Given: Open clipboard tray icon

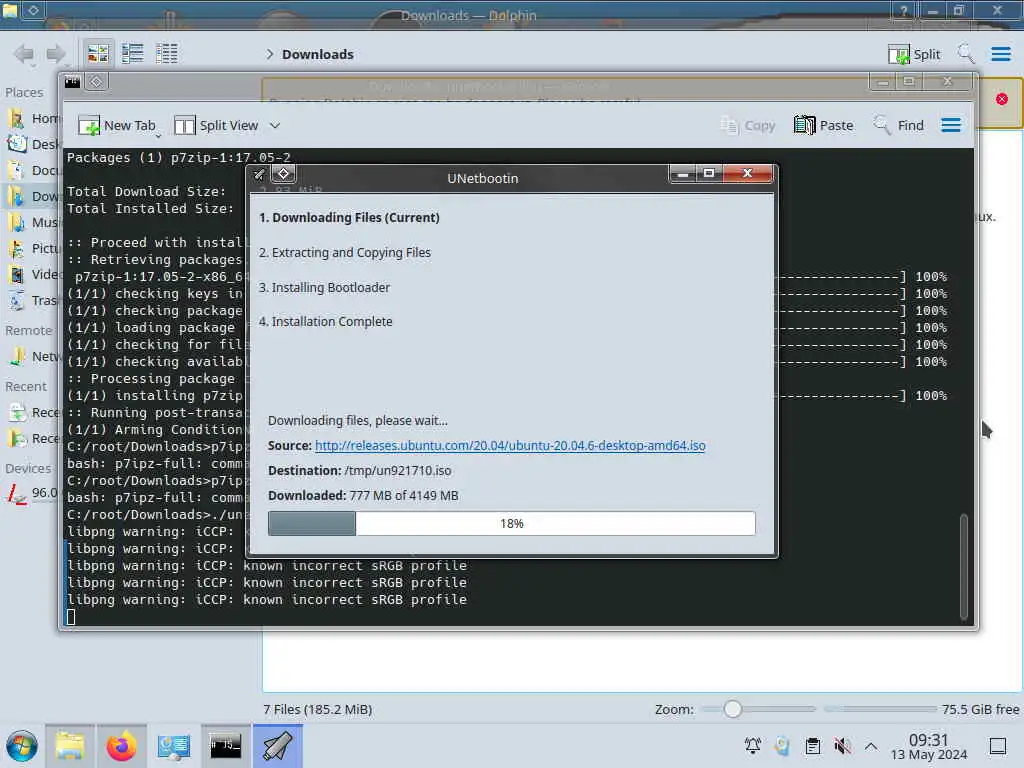Looking at the screenshot, I should (x=812, y=745).
